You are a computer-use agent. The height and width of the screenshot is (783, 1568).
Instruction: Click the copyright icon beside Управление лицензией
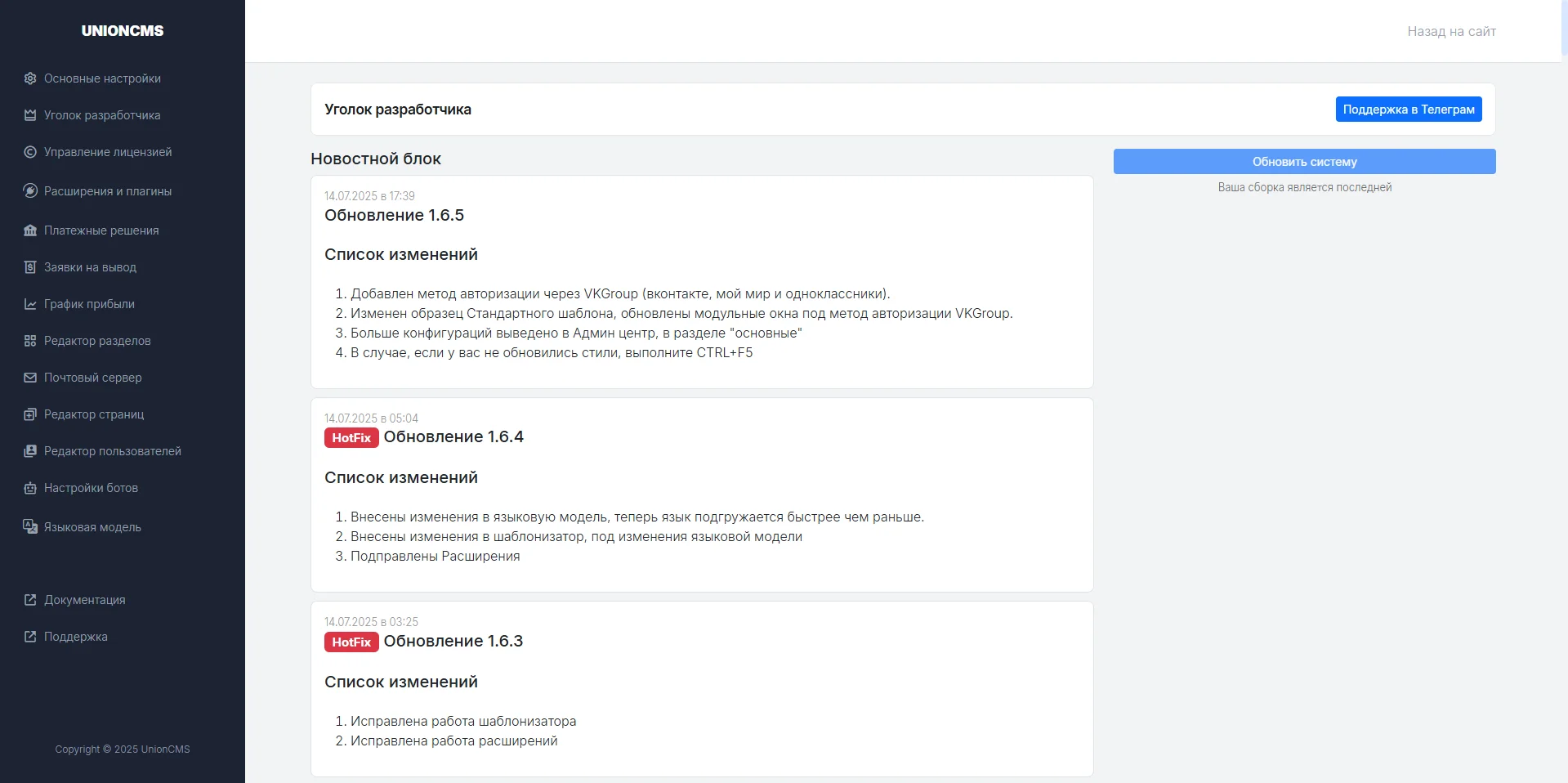(30, 152)
